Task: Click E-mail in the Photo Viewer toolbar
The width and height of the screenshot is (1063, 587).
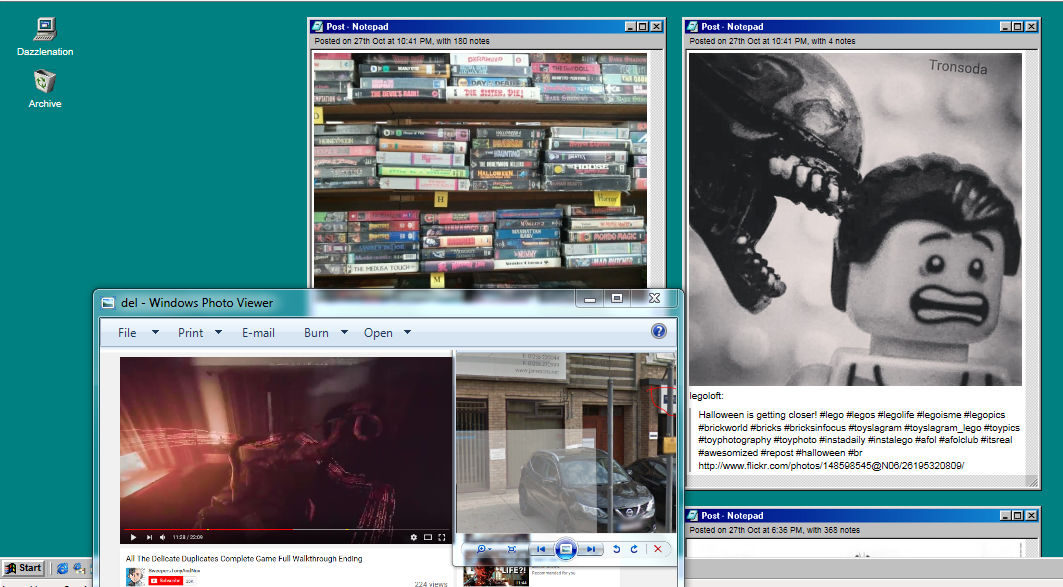Action: click(258, 333)
